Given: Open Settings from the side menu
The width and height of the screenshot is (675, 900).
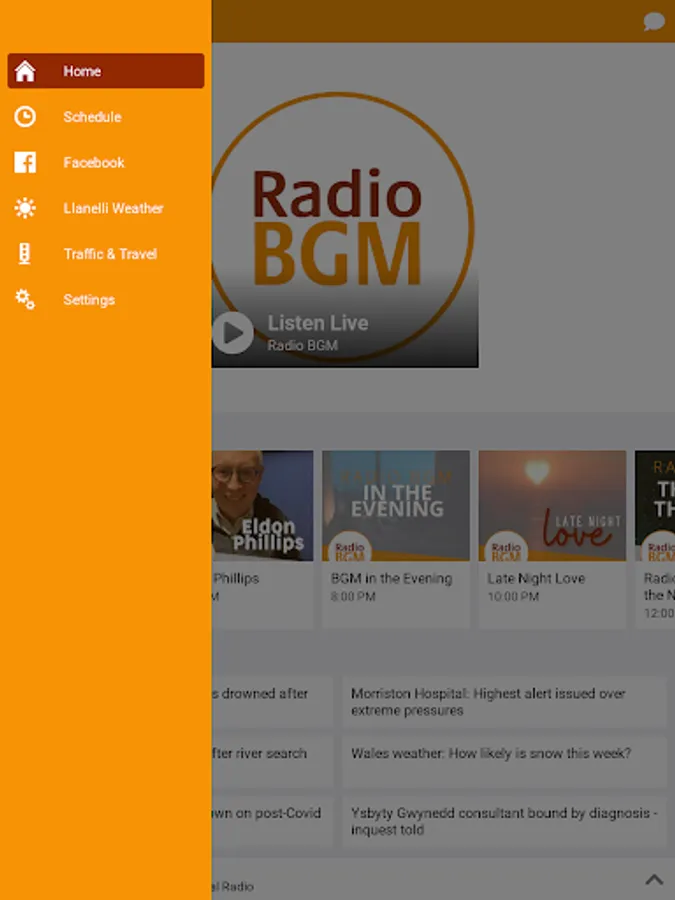Looking at the screenshot, I should point(106,299).
